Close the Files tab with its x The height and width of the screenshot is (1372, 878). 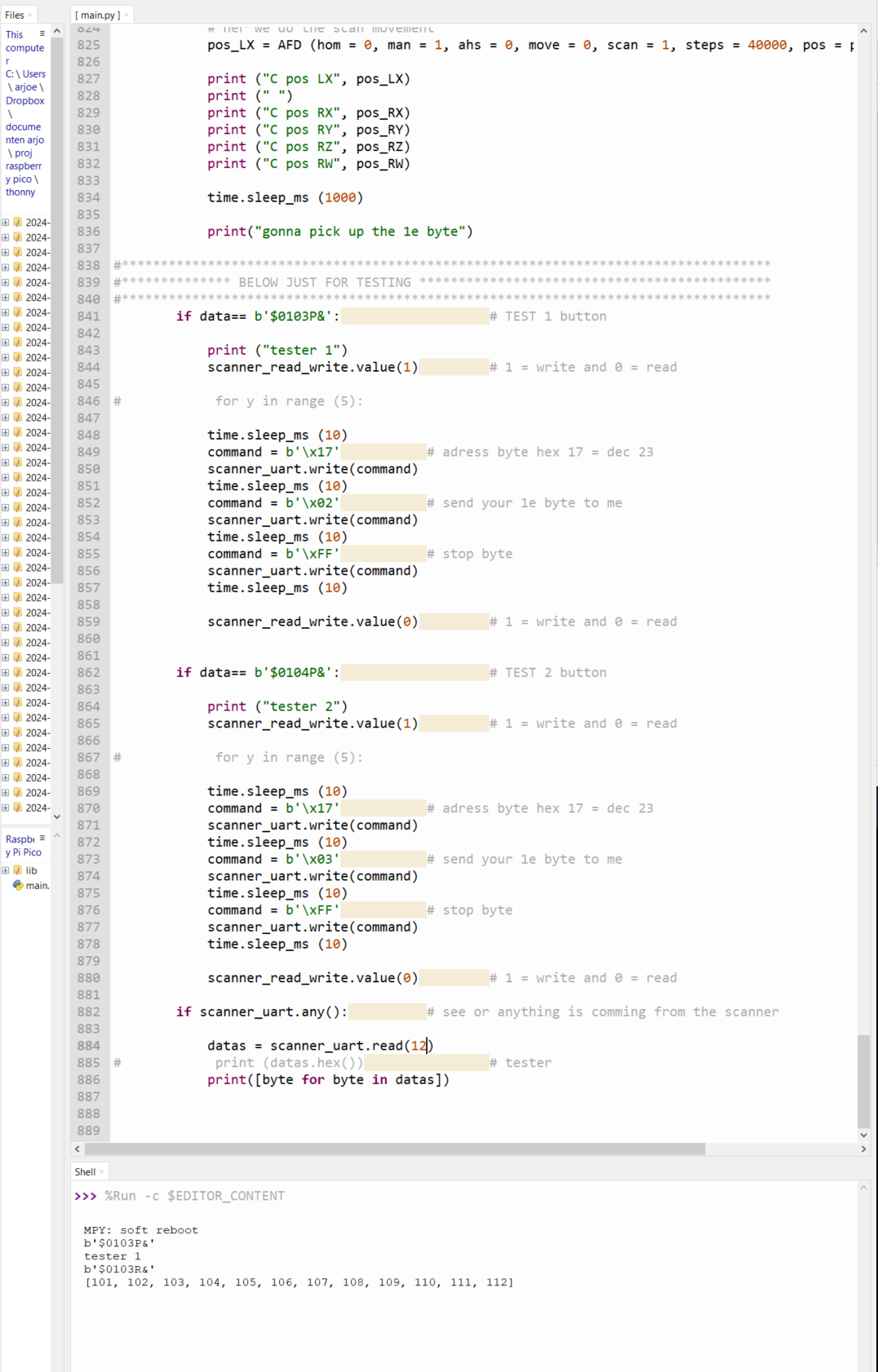(x=30, y=15)
